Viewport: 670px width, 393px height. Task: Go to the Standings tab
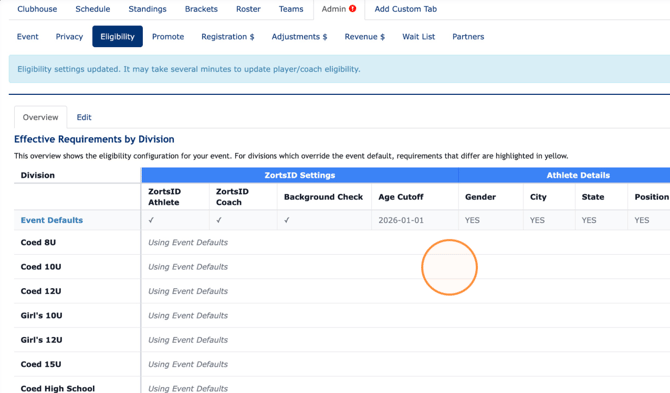pyautogui.click(x=147, y=9)
